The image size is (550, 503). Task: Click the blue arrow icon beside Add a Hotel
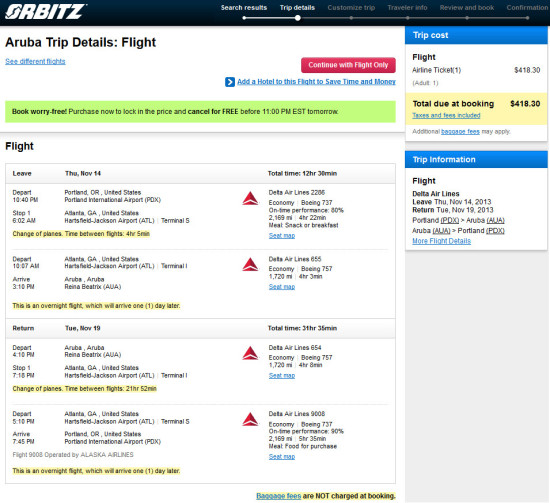[230, 82]
